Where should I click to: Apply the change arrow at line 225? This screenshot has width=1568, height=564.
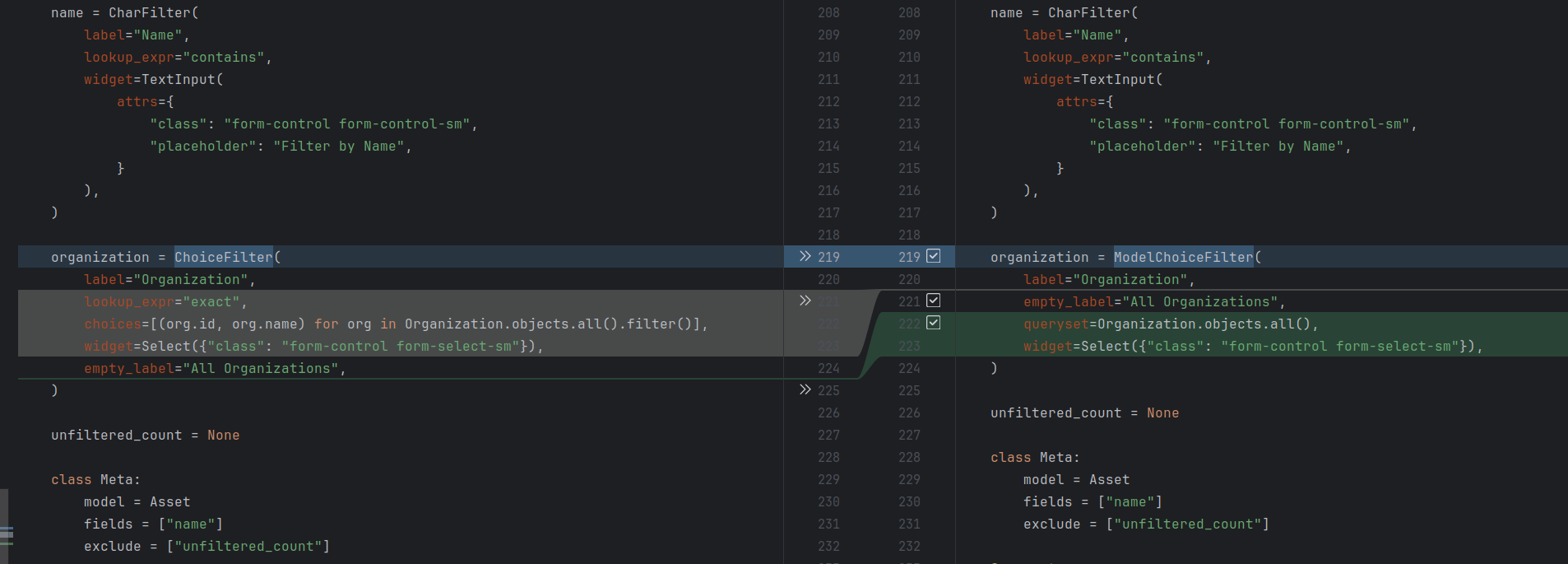(x=805, y=390)
